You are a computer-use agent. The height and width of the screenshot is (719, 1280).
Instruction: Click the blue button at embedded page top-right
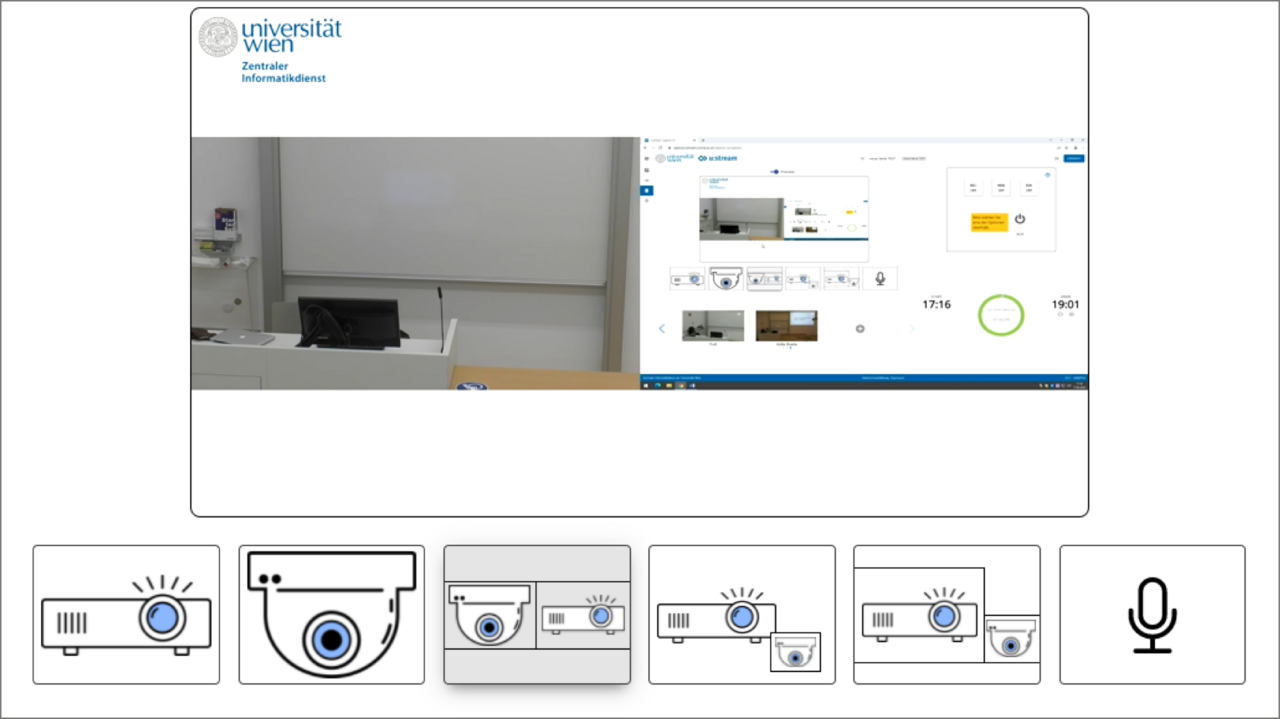(x=1073, y=158)
